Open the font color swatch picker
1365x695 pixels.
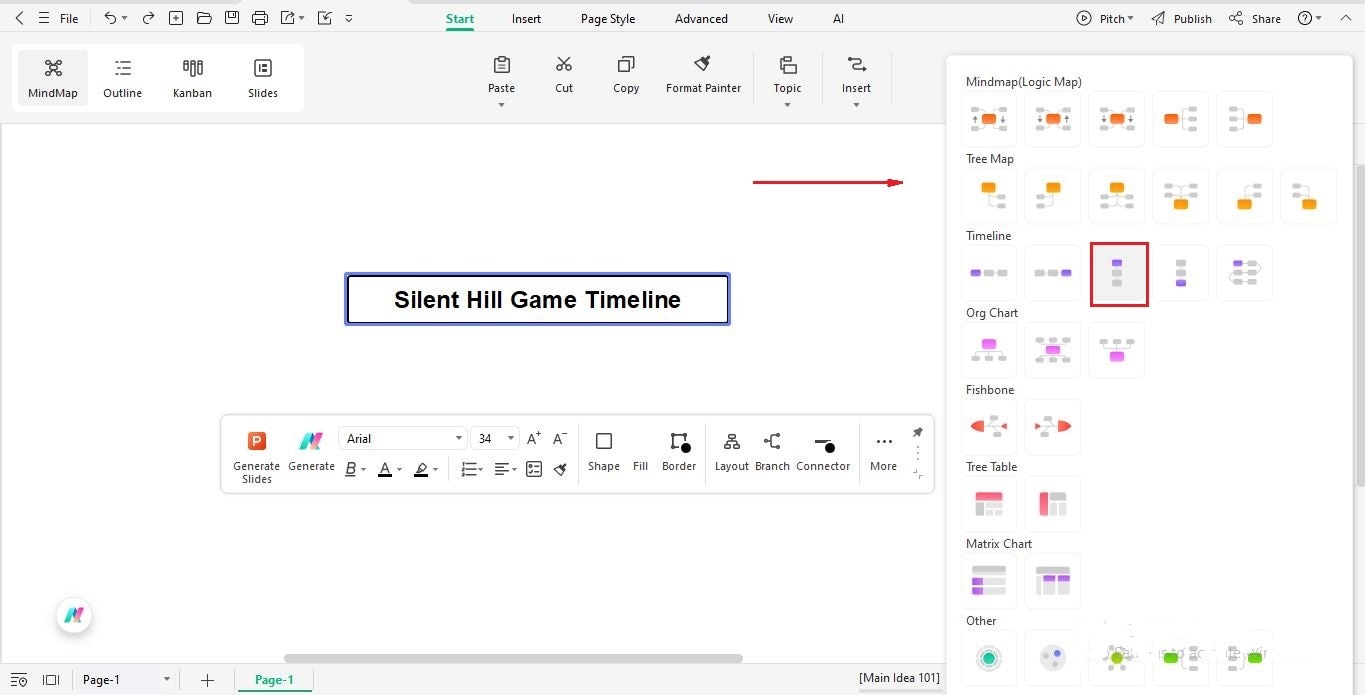tap(387, 468)
